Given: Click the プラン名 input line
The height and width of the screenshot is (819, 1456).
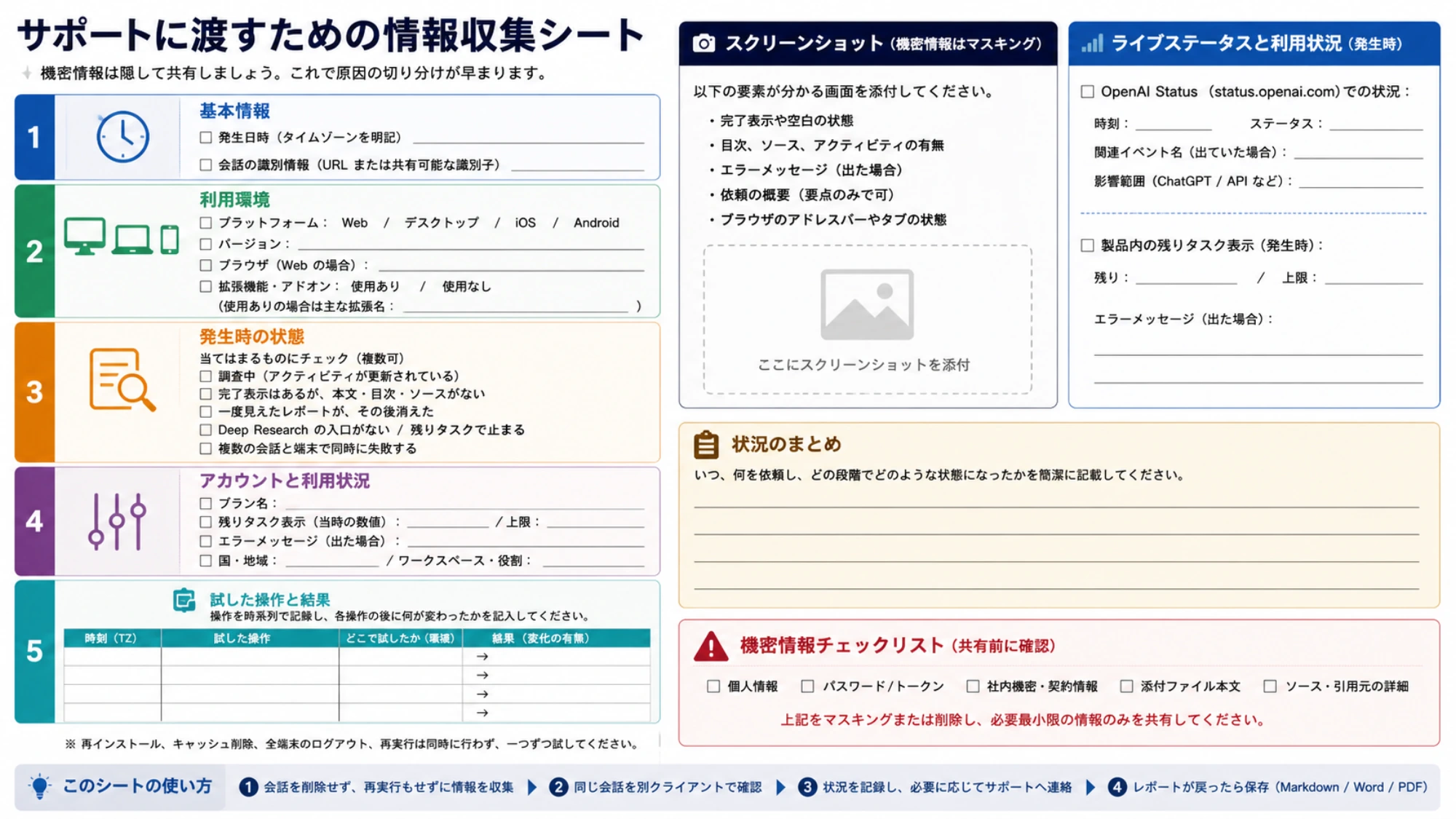Looking at the screenshot, I should (465, 503).
